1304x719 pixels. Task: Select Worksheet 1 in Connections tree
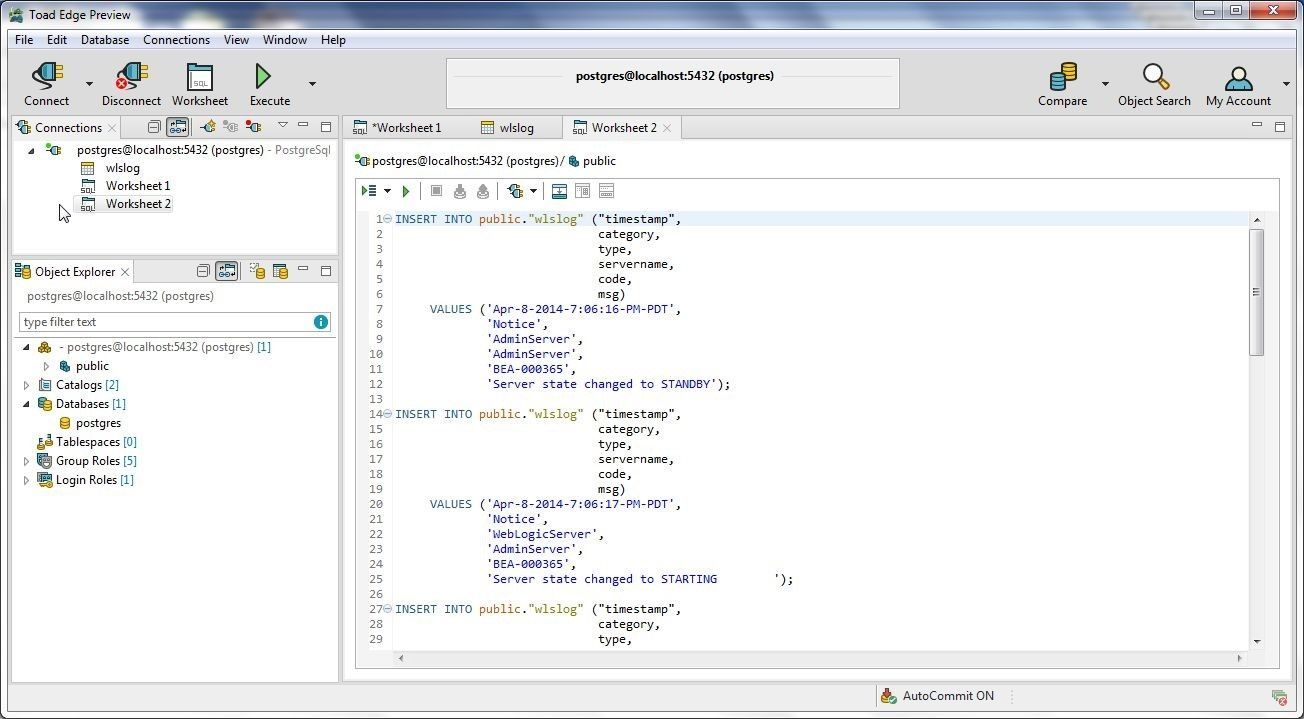tap(138, 186)
